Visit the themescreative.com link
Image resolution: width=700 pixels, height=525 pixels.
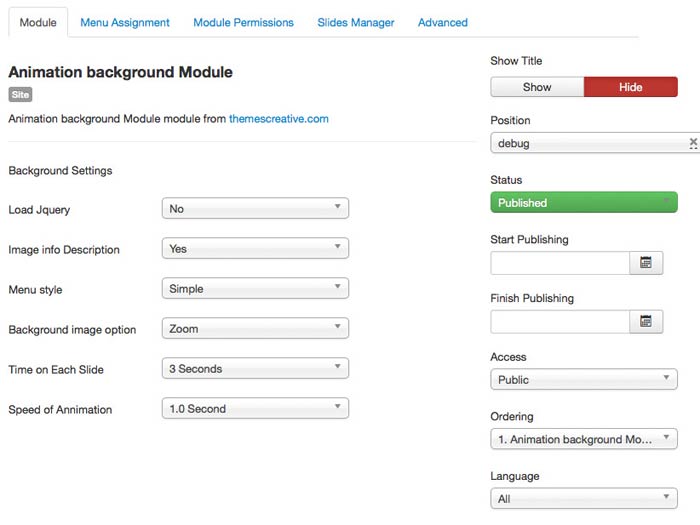tap(279, 118)
